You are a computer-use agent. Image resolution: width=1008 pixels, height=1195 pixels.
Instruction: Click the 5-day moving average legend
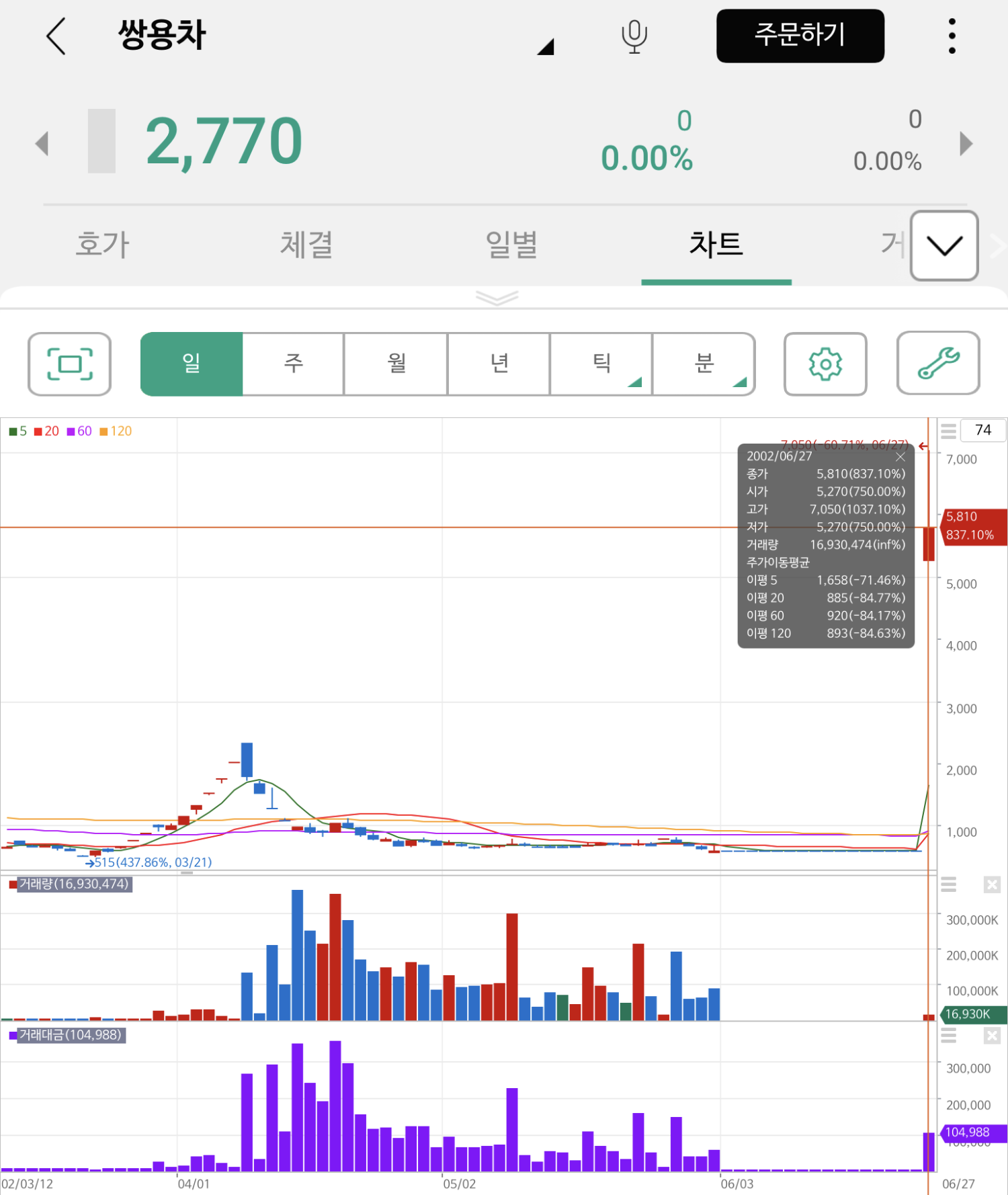pyautogui.click(x=18, y=431)
